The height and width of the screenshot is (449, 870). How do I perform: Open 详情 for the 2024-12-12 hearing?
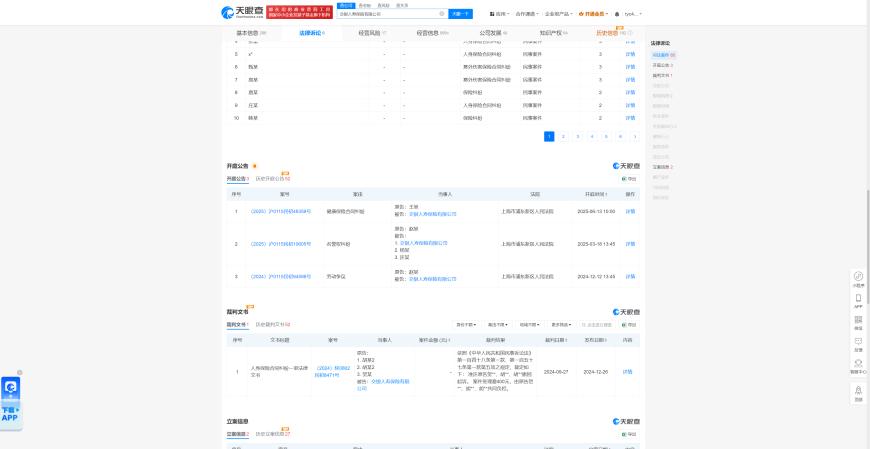(630, 276)
